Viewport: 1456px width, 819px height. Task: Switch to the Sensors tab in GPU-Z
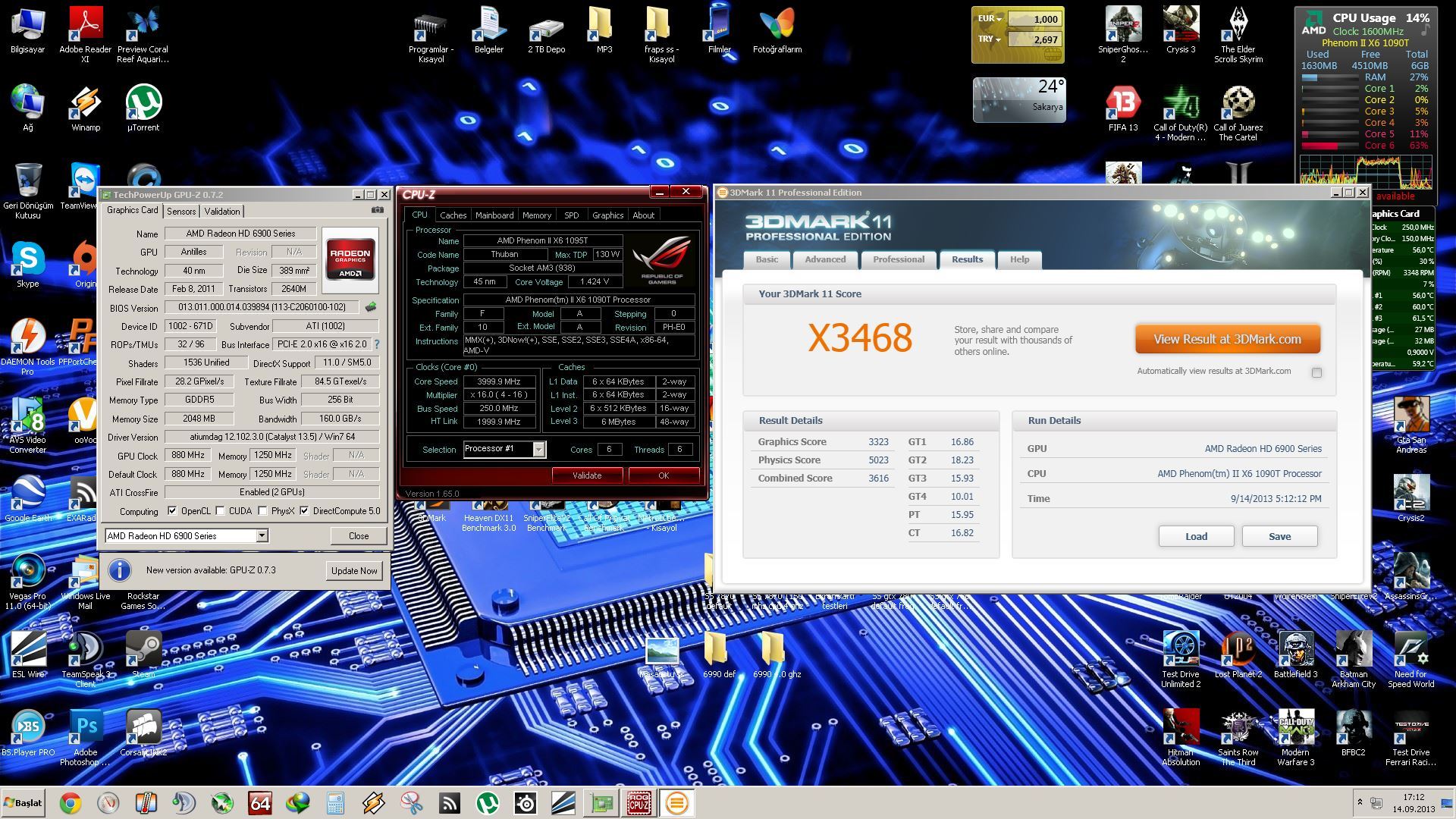(x=181, y=212)
